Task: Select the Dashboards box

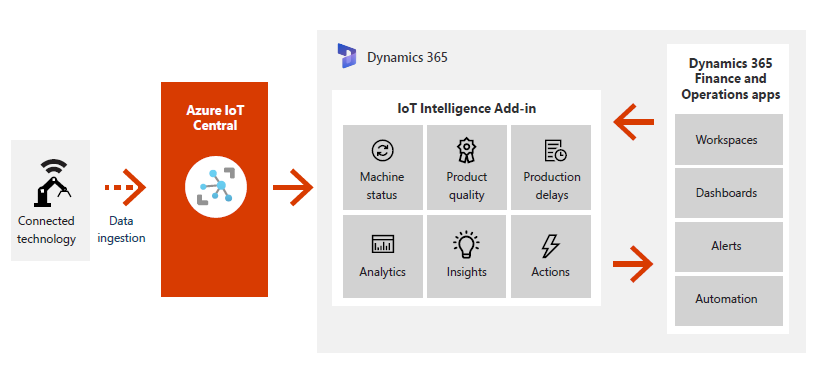Action: pyautogui.click(x=728, y=193)
